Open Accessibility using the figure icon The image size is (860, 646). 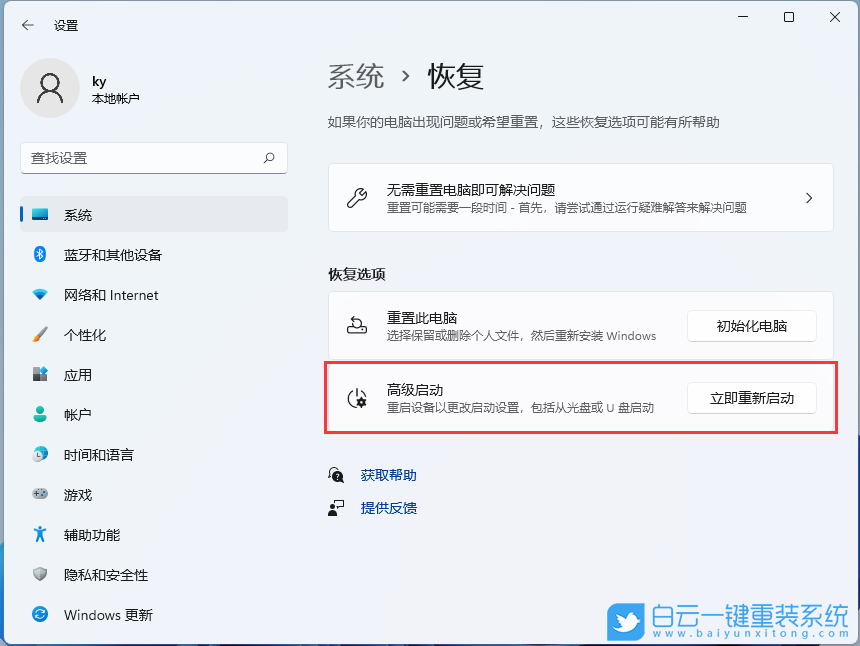[x=39, y=535]
